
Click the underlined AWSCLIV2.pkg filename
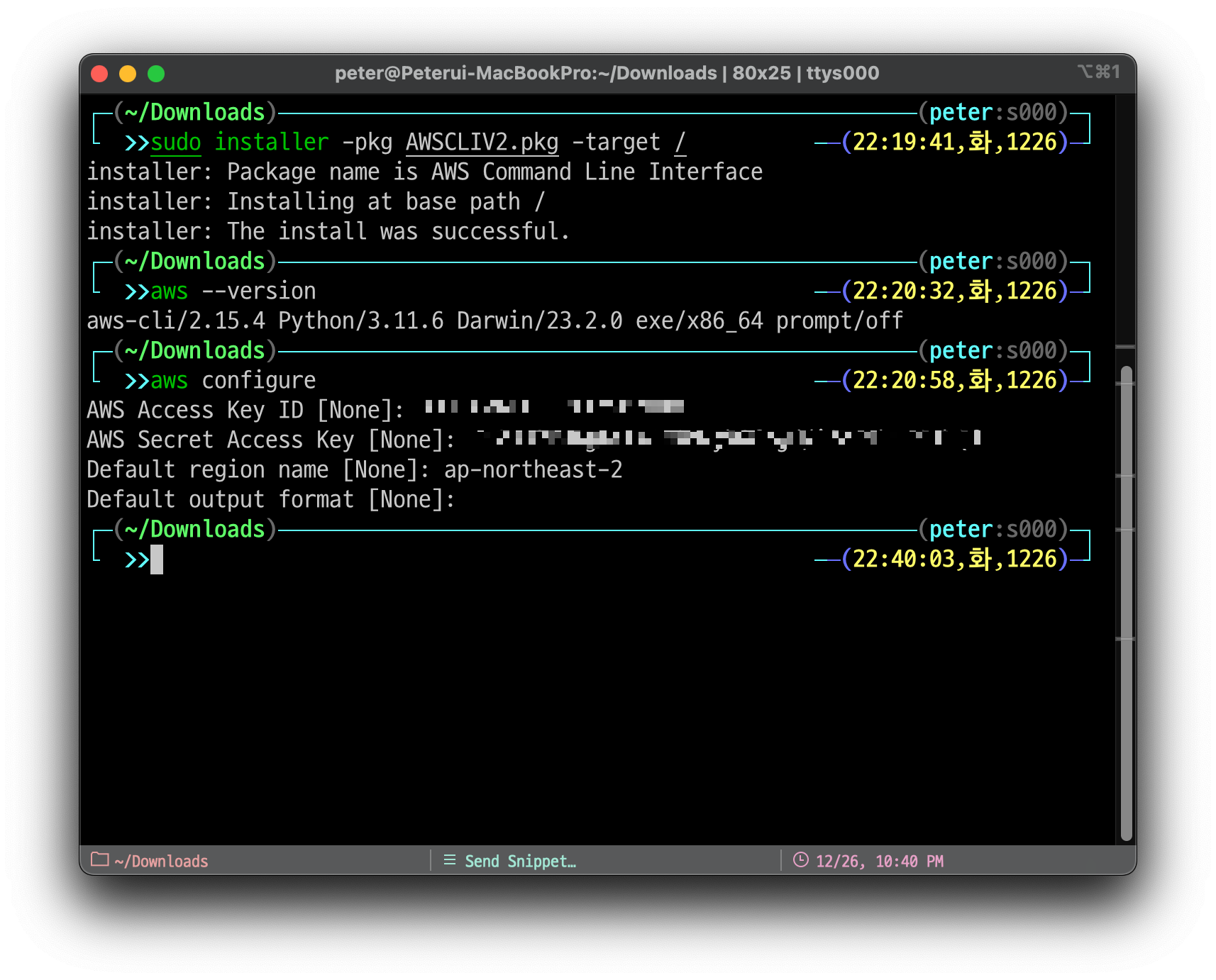(482, 143)
